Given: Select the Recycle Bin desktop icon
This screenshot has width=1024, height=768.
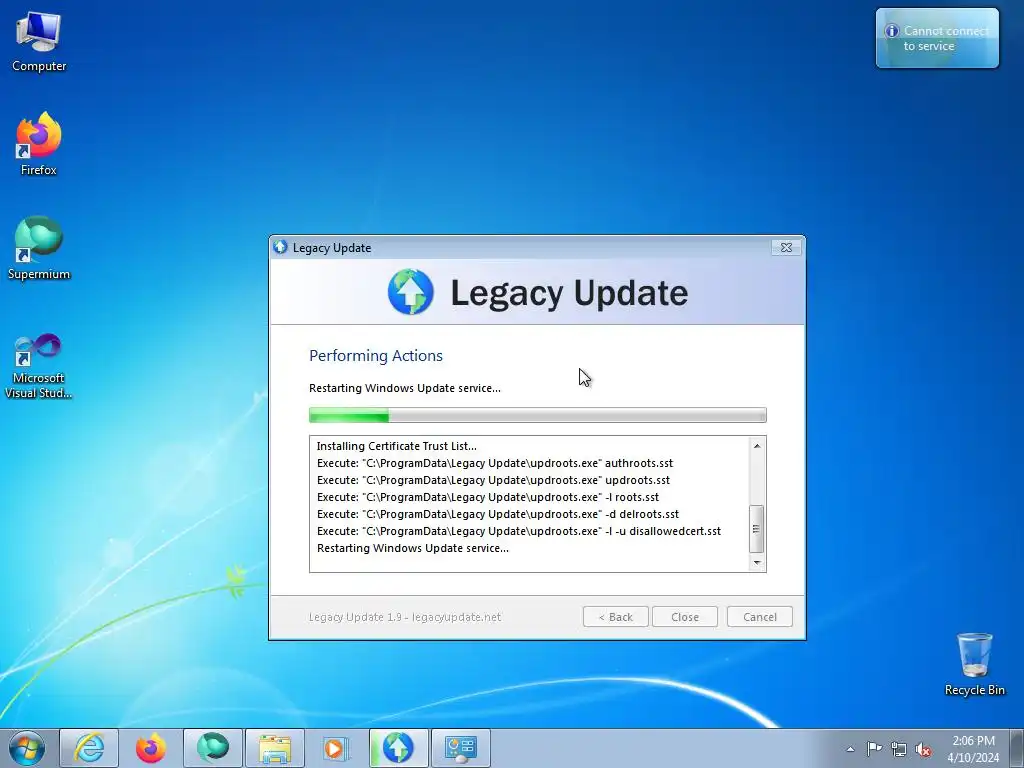Looking at the screenshot, I should point(974,664).
